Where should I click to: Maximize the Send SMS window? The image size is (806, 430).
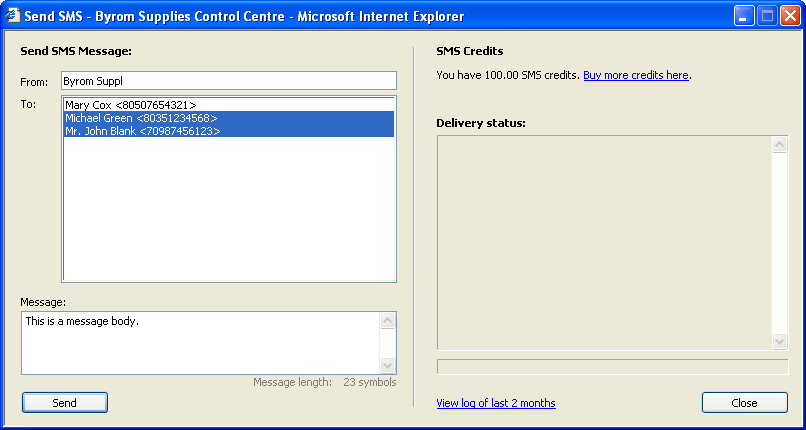767,16
